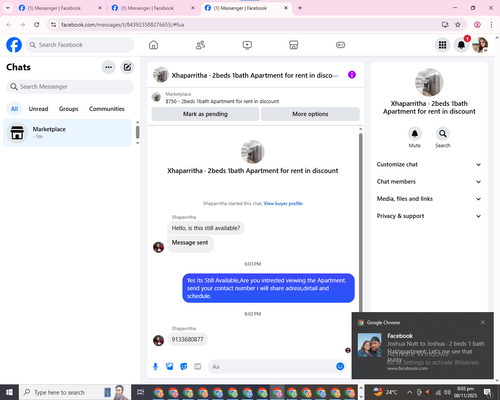Bookmark this page with star icon
Screen dimensions: 500x400
tap(458, 25)
